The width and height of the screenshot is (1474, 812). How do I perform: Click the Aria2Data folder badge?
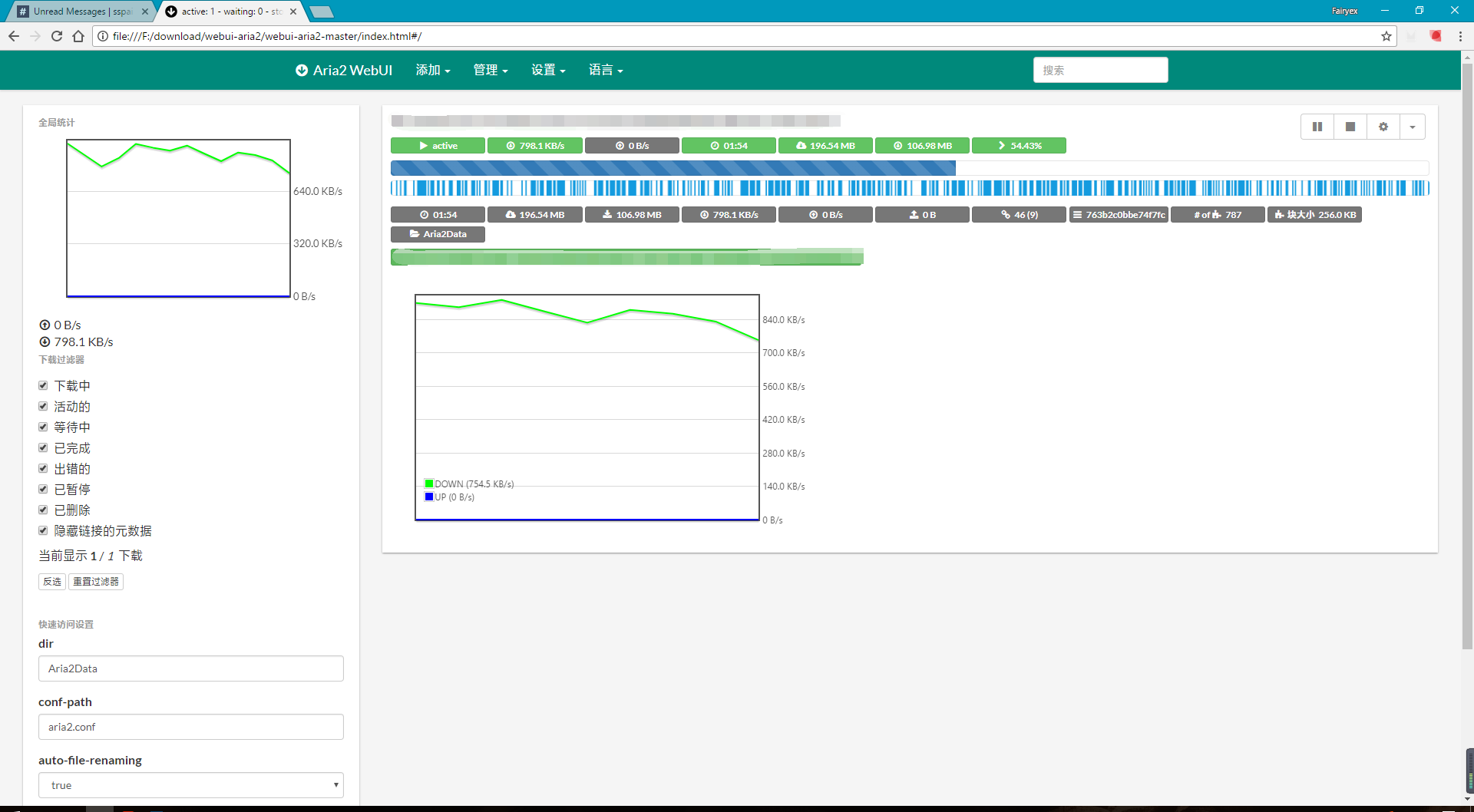tap(438, 234)
